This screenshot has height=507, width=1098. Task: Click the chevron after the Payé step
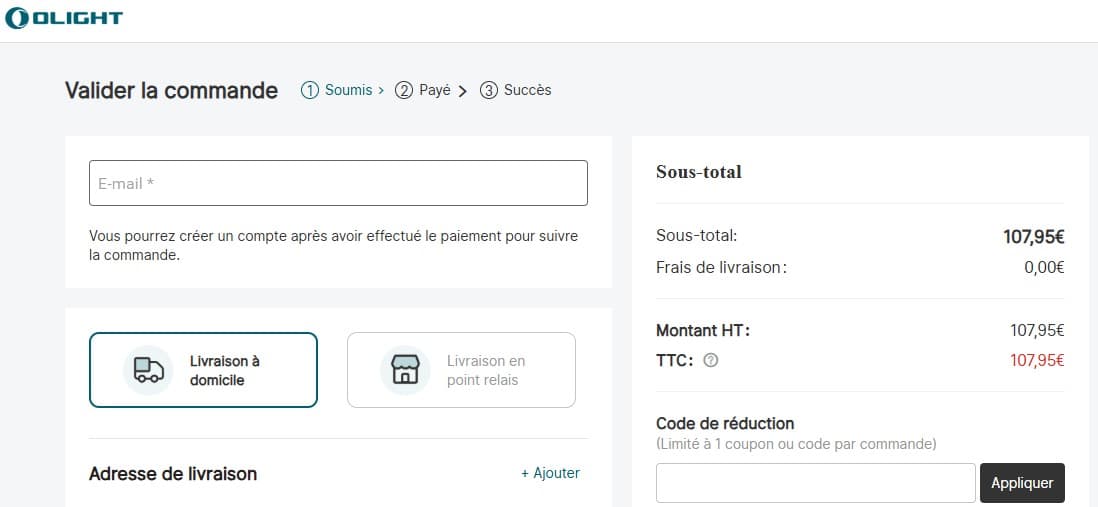click(x=463, y=91)
